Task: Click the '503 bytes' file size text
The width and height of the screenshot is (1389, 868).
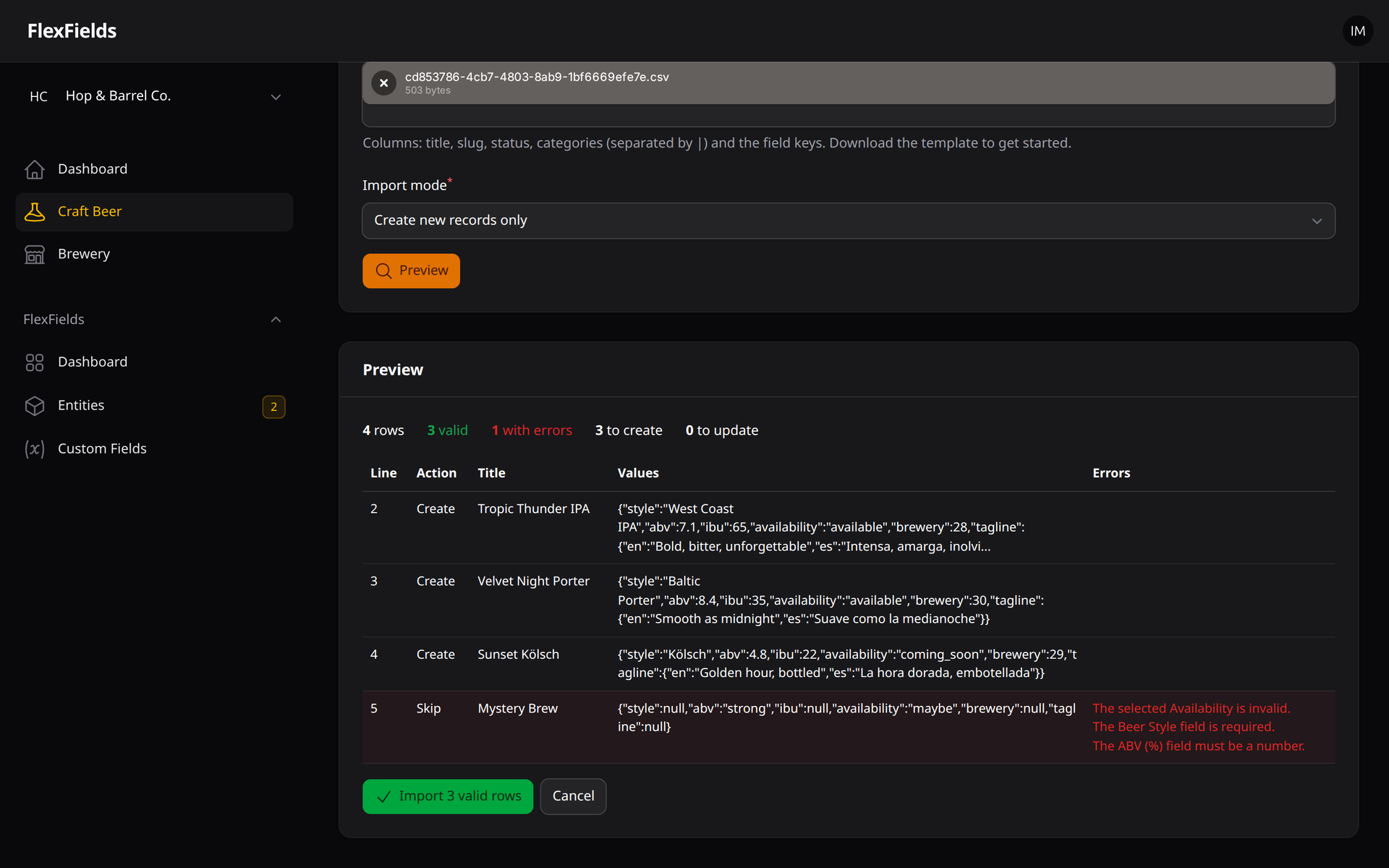Action: (x=428, y=90)
